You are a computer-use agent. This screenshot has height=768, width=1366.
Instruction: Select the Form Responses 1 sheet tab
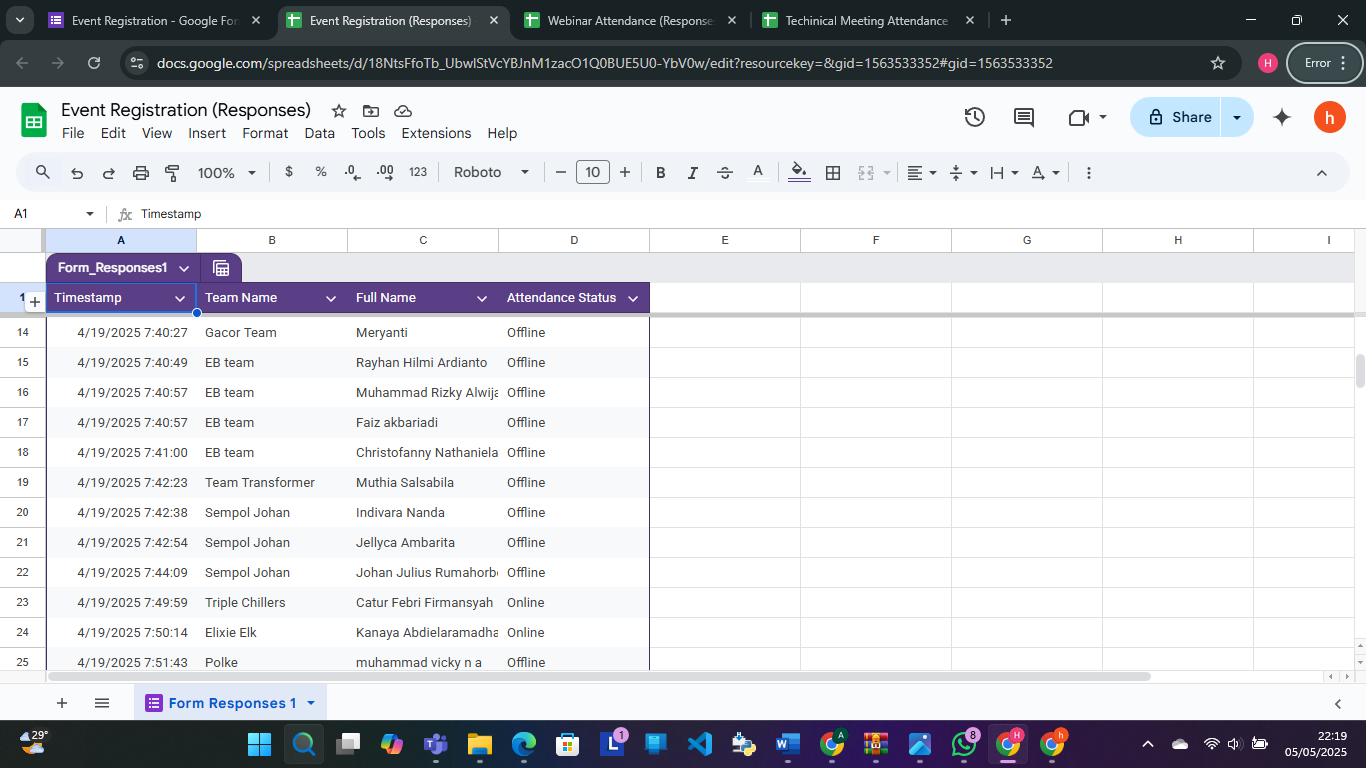tap(230, 703)
